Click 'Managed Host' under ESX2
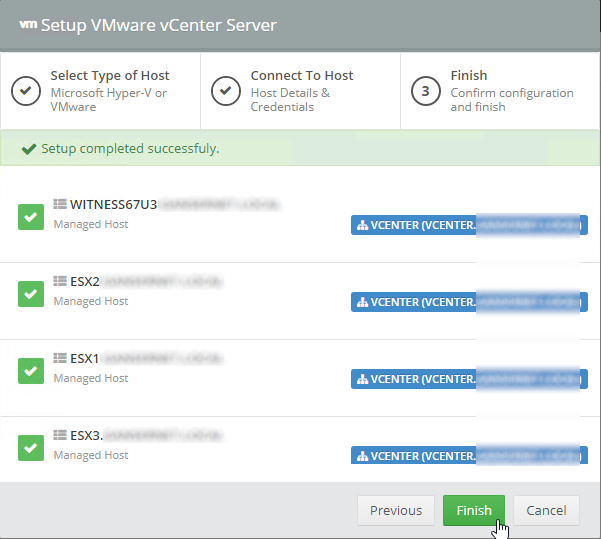Viewport: 601px width, 539px height. [91, 301]
